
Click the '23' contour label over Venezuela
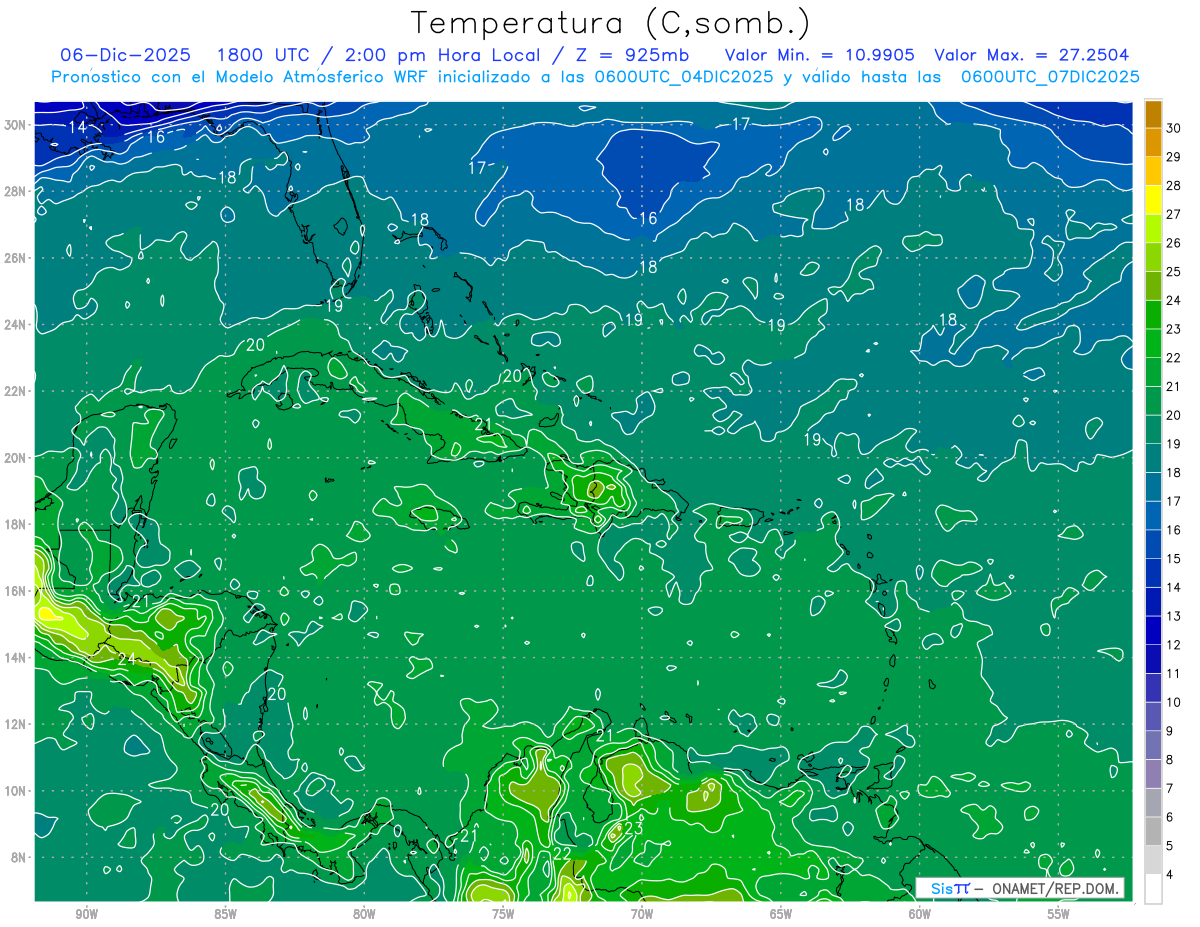[633, 827]
